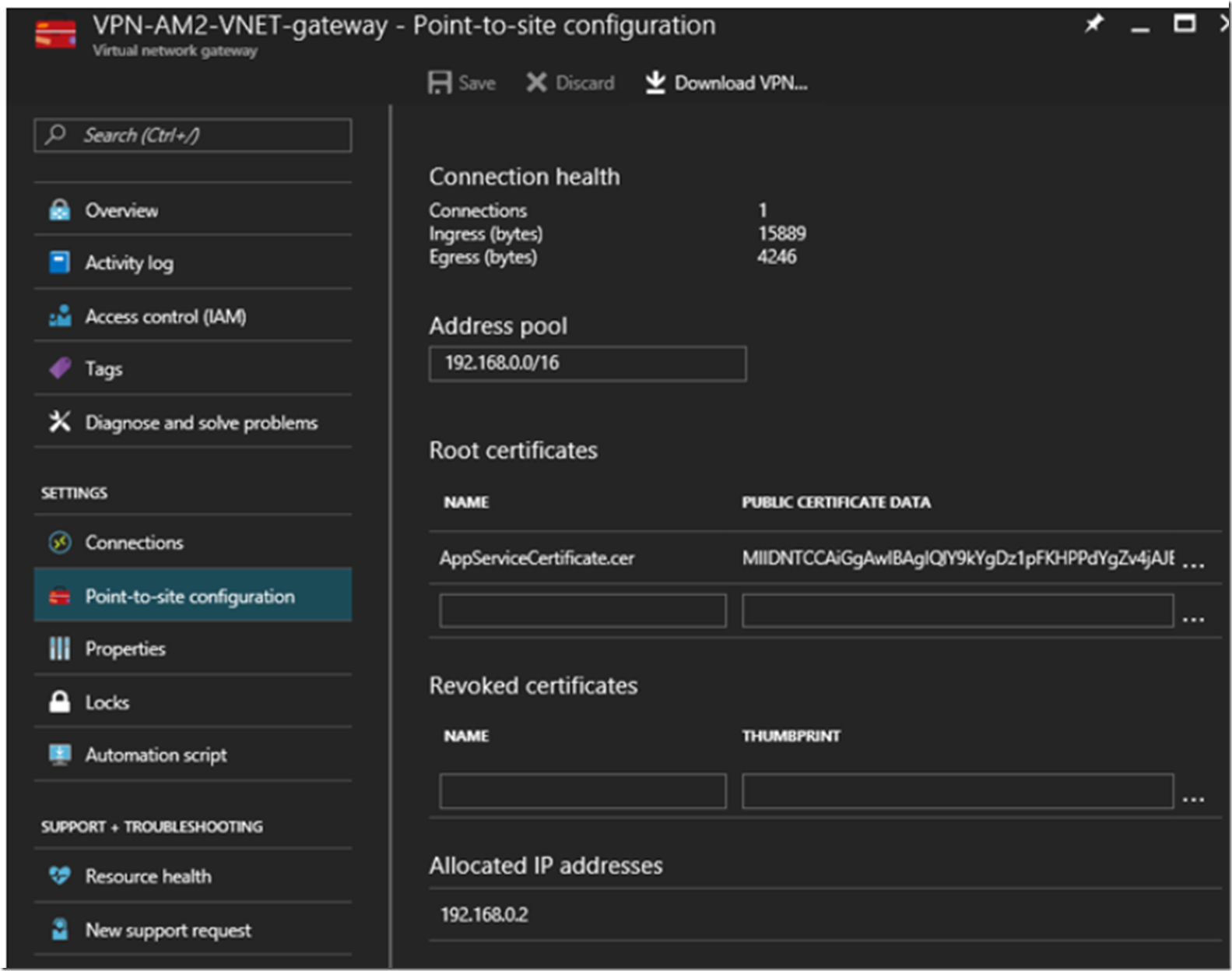Focus the Search (Ctrl+/) field
The width and height of the screenshot is (1232, 971).
pos(193,135)
